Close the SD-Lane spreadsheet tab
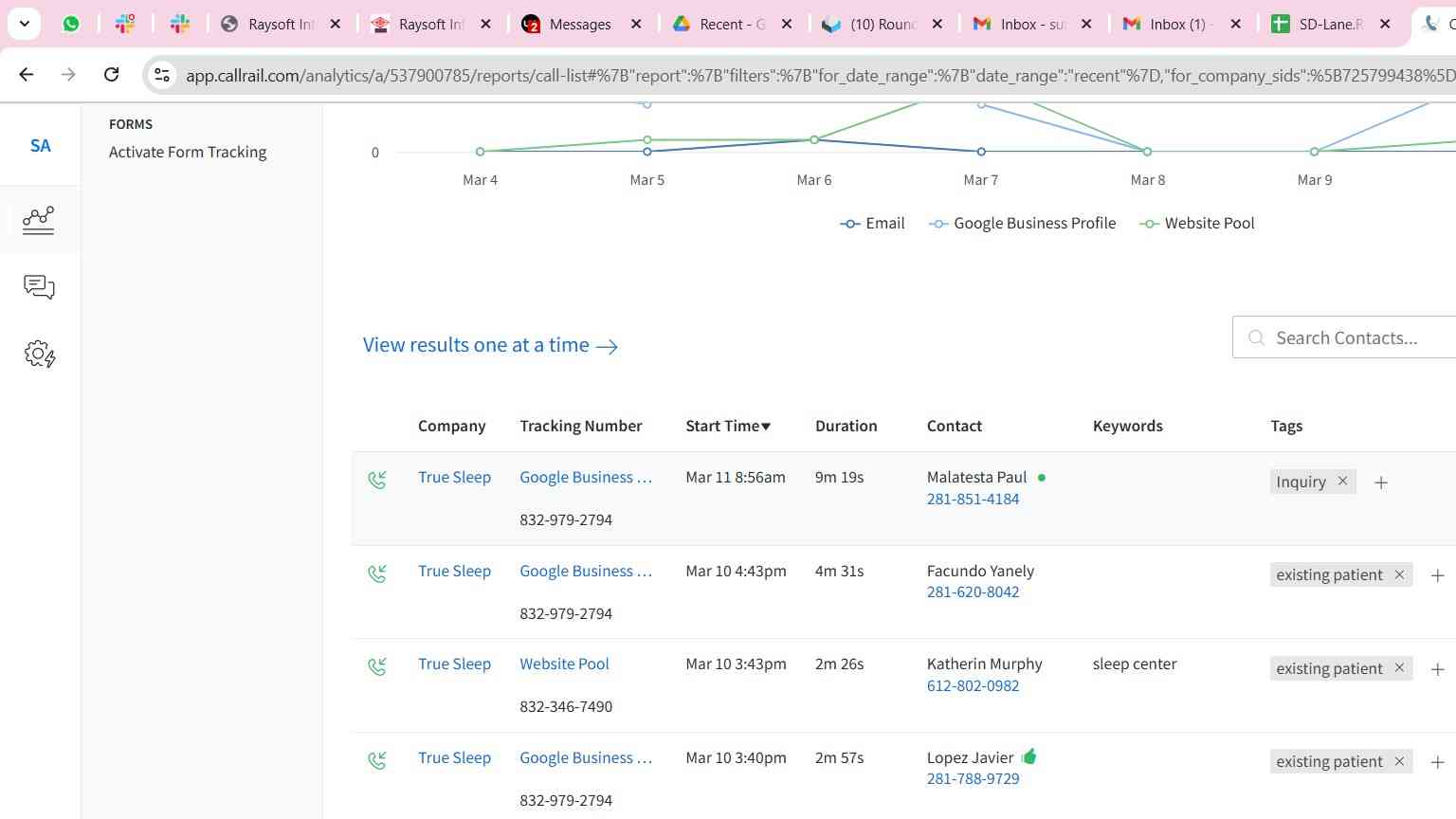This screenshot has height=819, width=1456. [x=1385, y=24]
